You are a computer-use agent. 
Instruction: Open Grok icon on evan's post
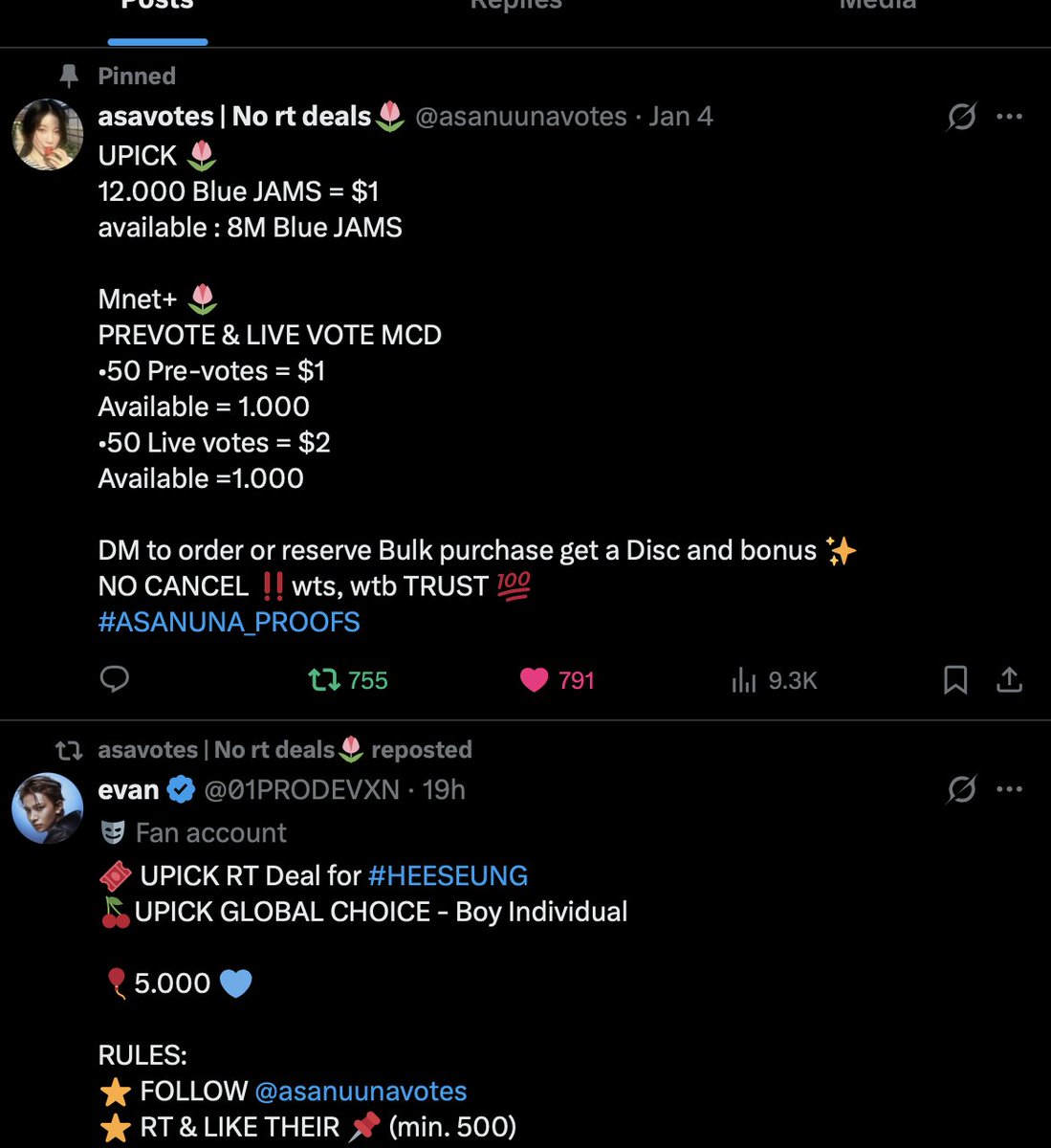click(x=962, y=789)
